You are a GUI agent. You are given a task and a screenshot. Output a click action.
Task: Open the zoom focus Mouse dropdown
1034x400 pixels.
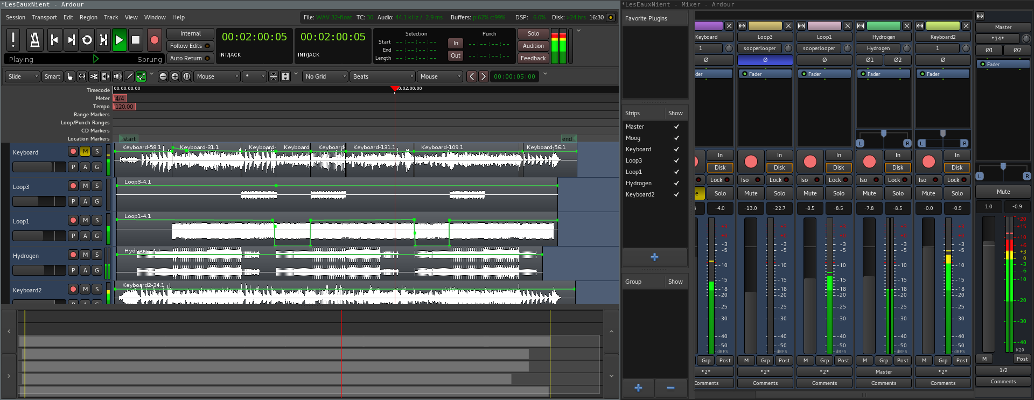point(217,76)
